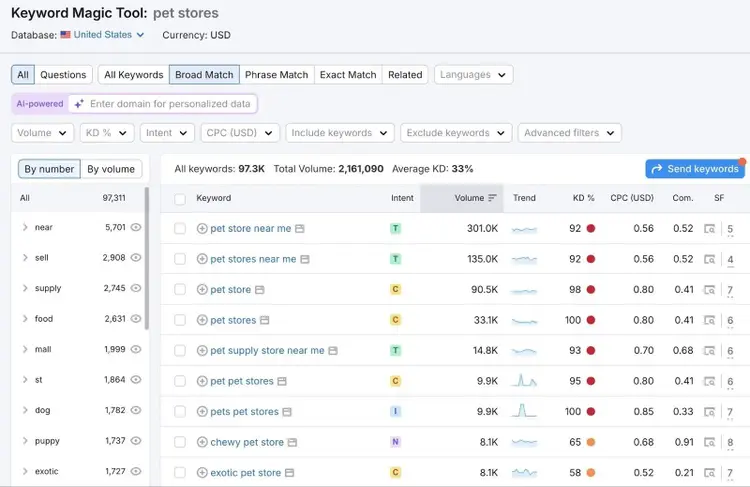Open SERP icon next to pet store near me keyword

pyautogui.click(x=299, y=229)
